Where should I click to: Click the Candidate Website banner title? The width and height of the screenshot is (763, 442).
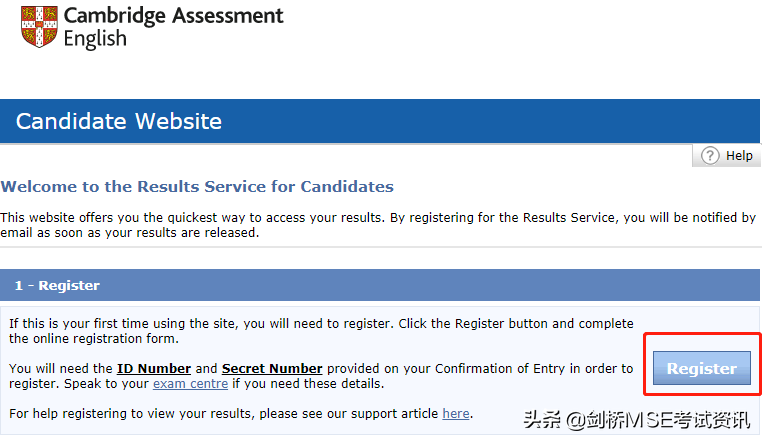119,121
